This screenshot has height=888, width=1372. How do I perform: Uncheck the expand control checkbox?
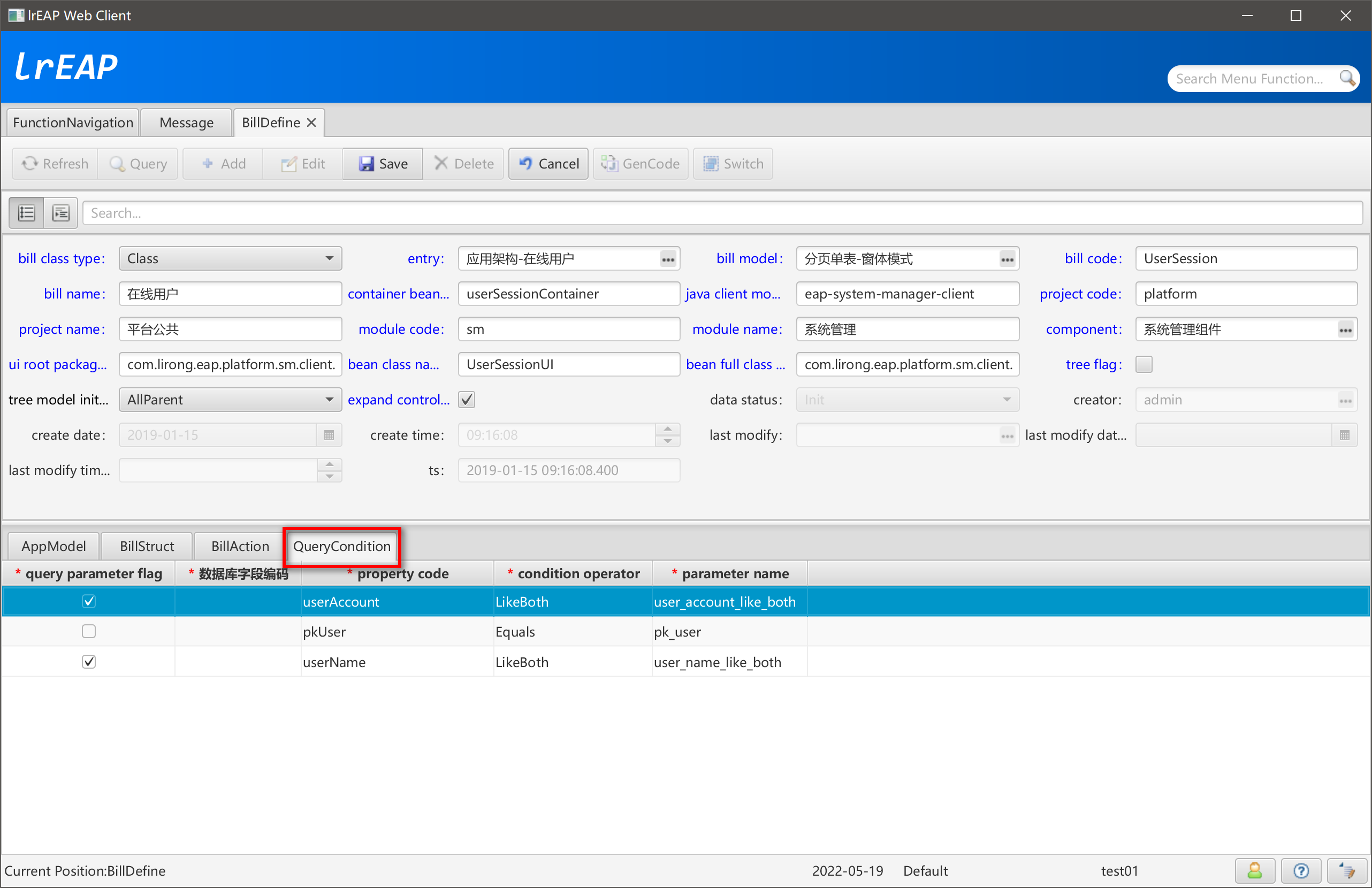[x=467, y=400]
